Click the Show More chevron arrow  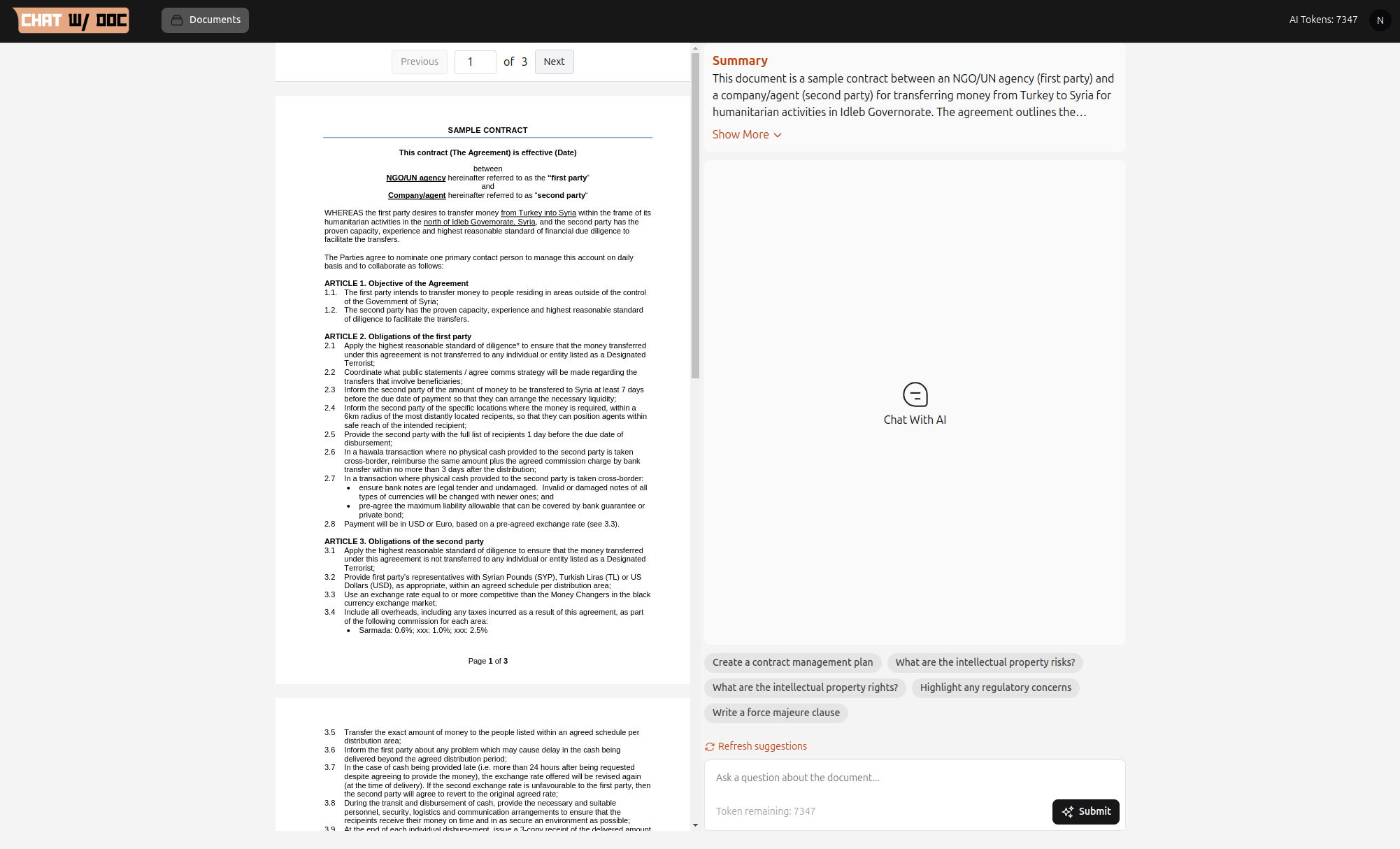(x=778, y=135)
